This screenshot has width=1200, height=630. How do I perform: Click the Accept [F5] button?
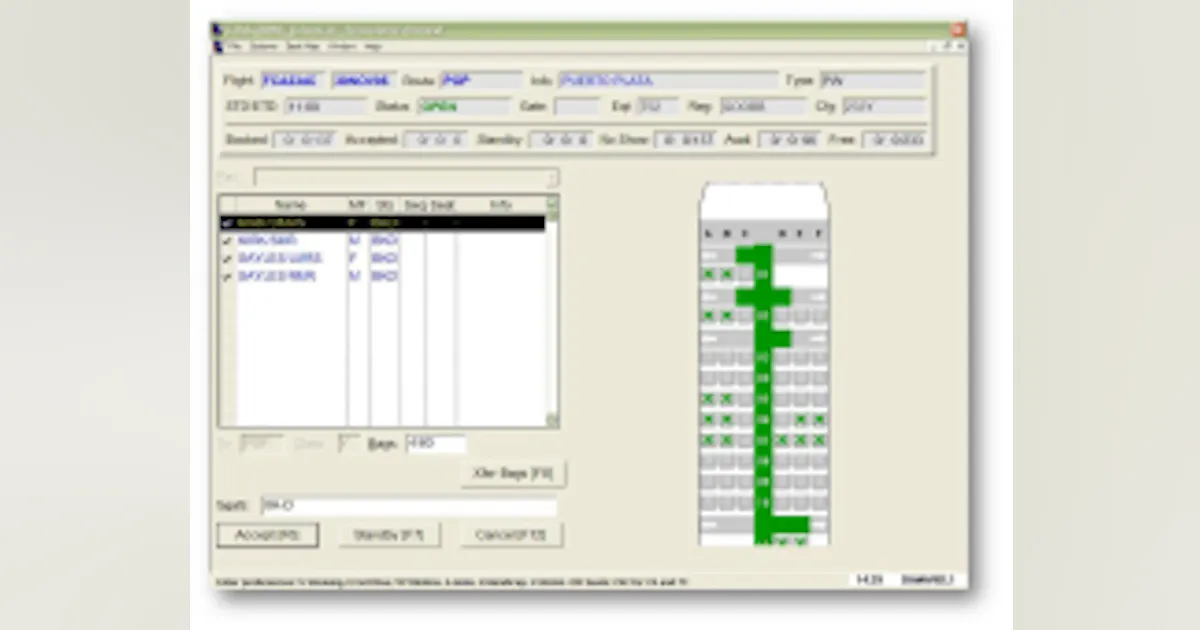coord(267,535)
